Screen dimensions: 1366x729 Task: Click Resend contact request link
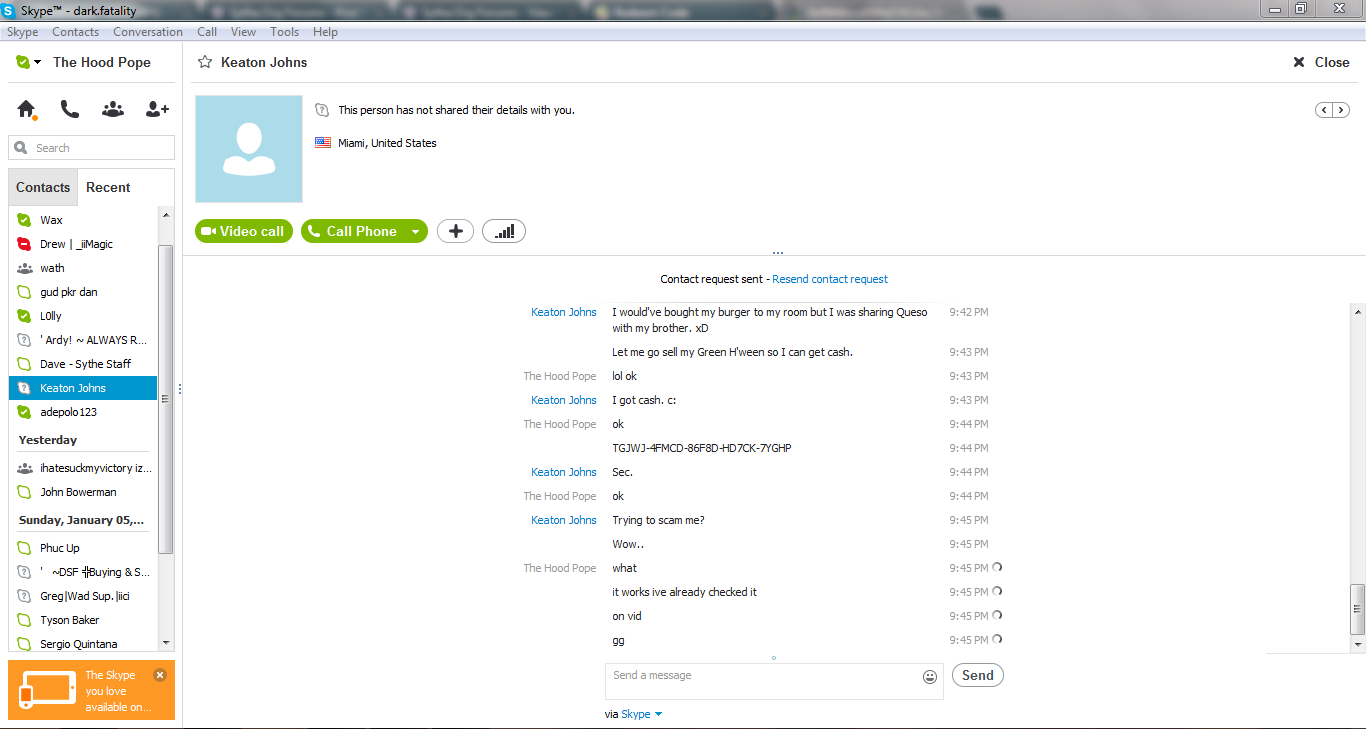tap(830, 279)
